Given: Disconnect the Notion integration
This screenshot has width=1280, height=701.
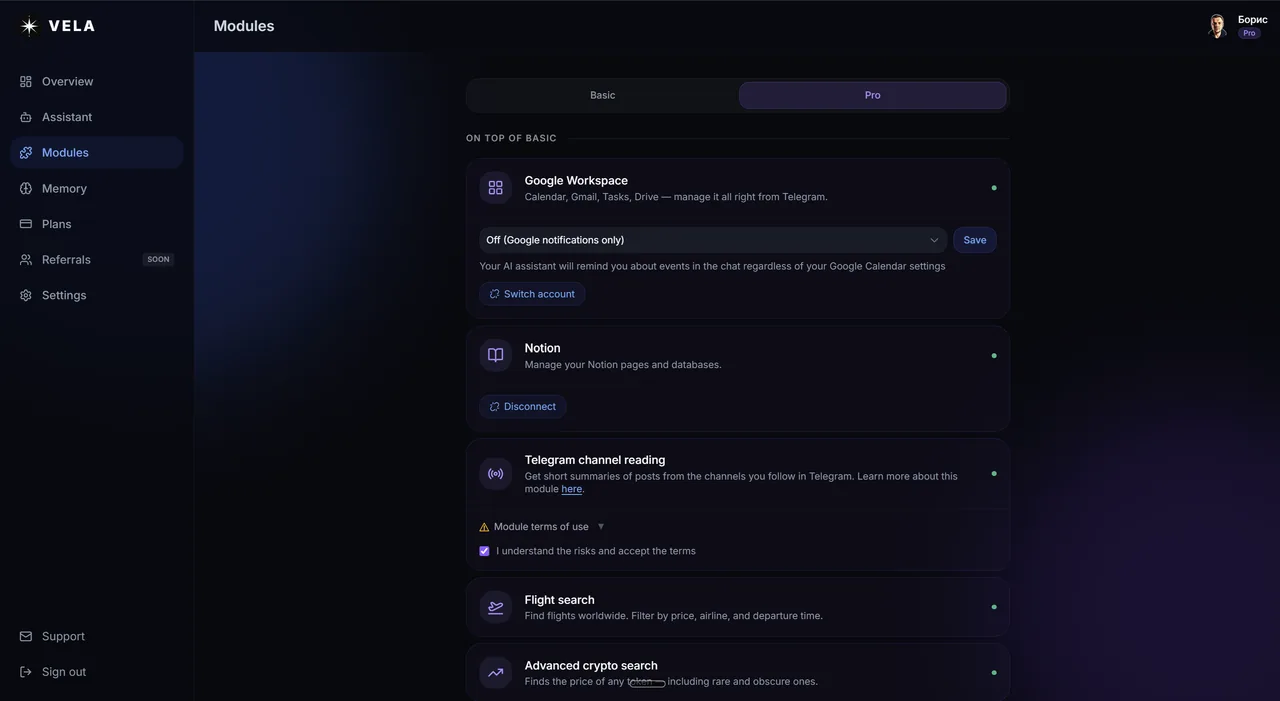Looking at the screenshot, I should pyautogui.click(x=523, y=407).
